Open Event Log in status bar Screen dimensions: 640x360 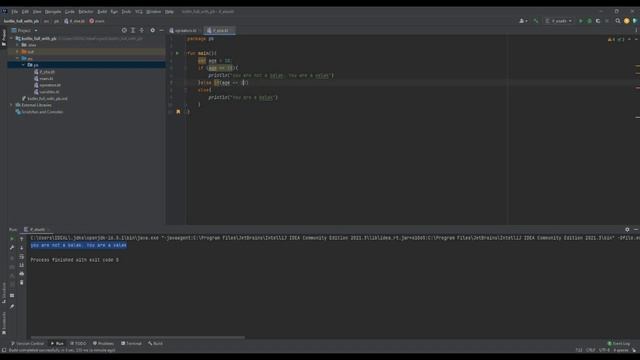point(619,344)
